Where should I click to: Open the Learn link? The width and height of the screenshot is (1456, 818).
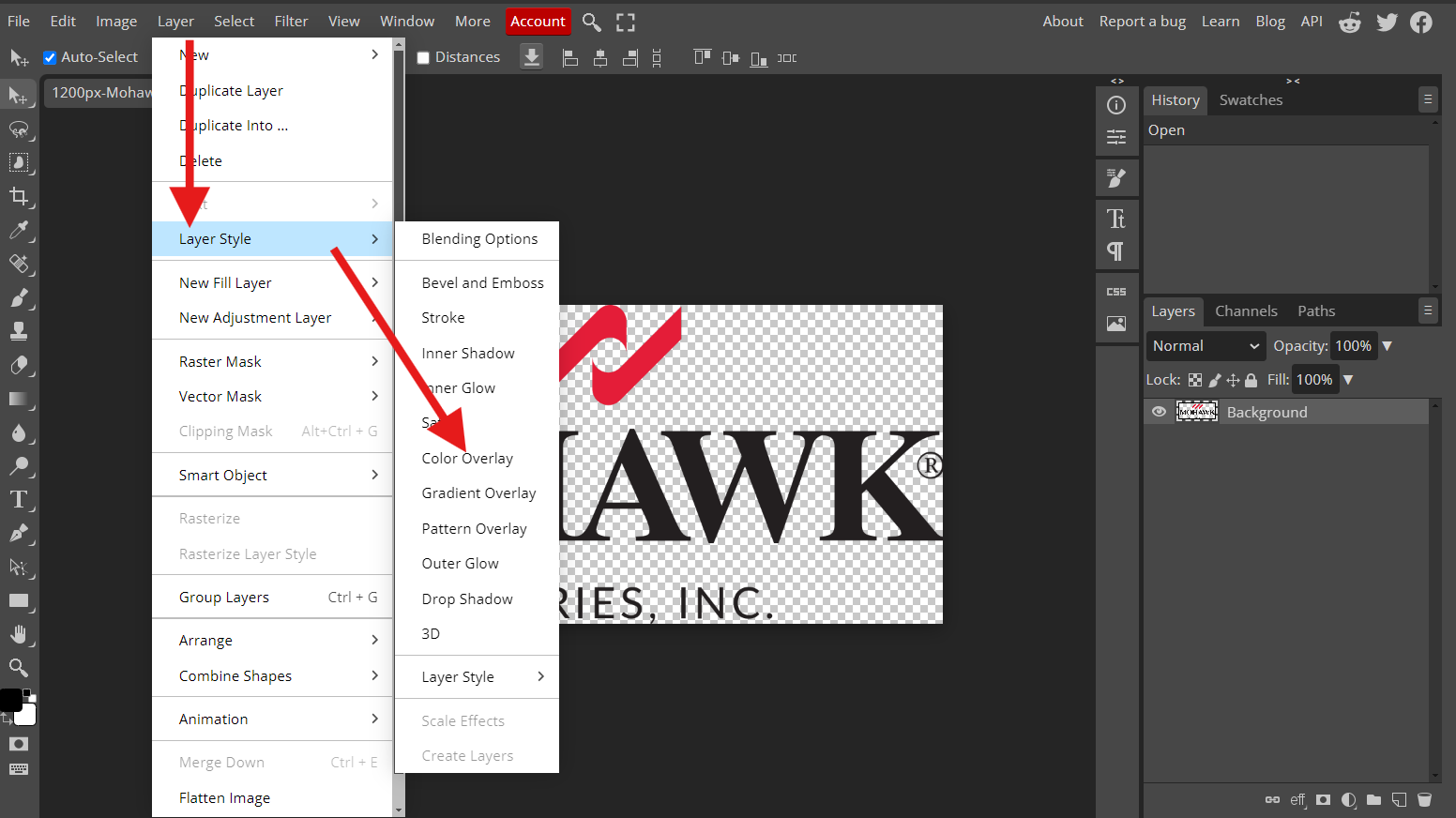tap(1221, 22)
